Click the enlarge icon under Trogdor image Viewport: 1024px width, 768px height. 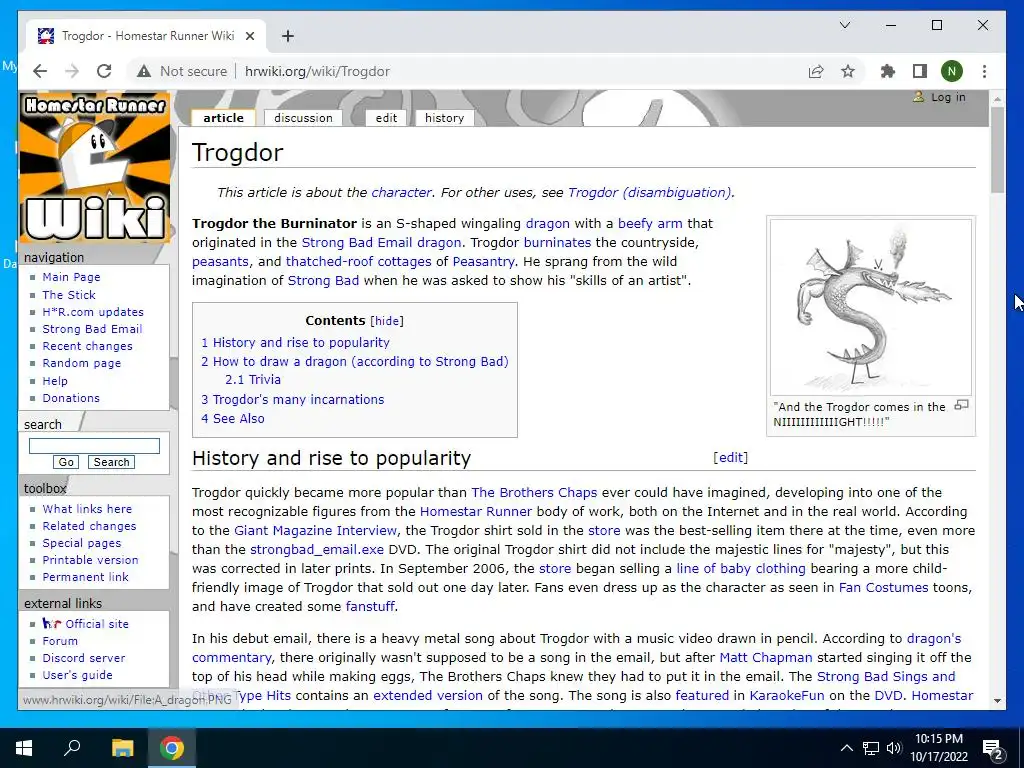click(961, 406)
